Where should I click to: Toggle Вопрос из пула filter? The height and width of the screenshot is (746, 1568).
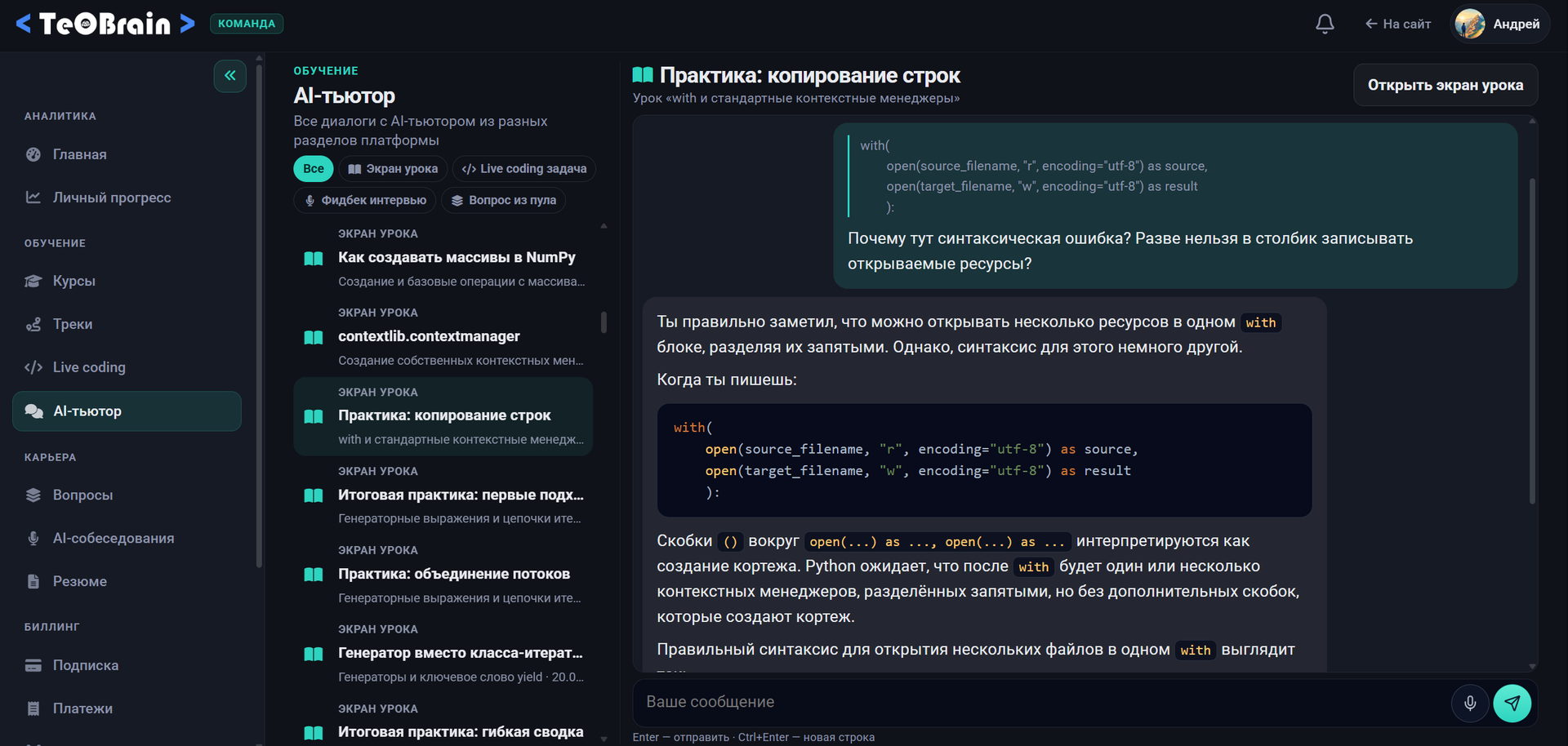pos(504,200)
